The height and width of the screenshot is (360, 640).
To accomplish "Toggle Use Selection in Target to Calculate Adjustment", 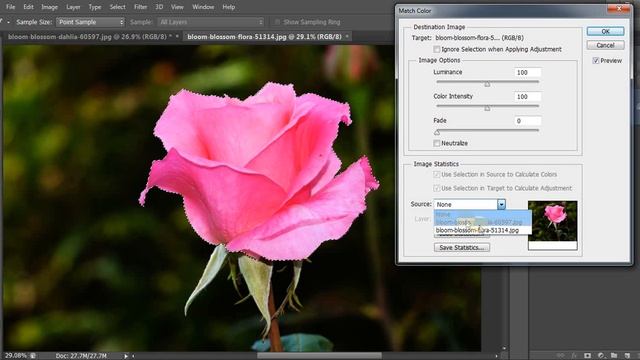I will click(437, 188).
